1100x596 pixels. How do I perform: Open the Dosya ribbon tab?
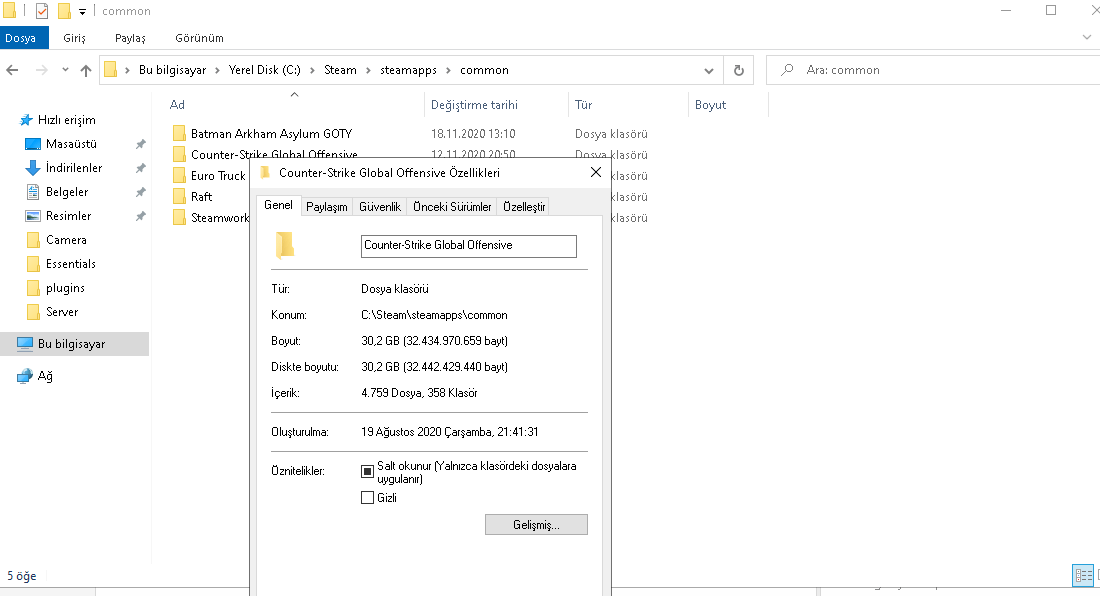[x=24, y=38]
